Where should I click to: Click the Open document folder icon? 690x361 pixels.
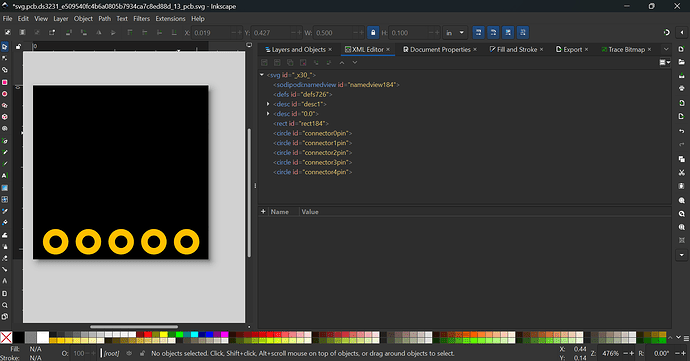point(682,62)
